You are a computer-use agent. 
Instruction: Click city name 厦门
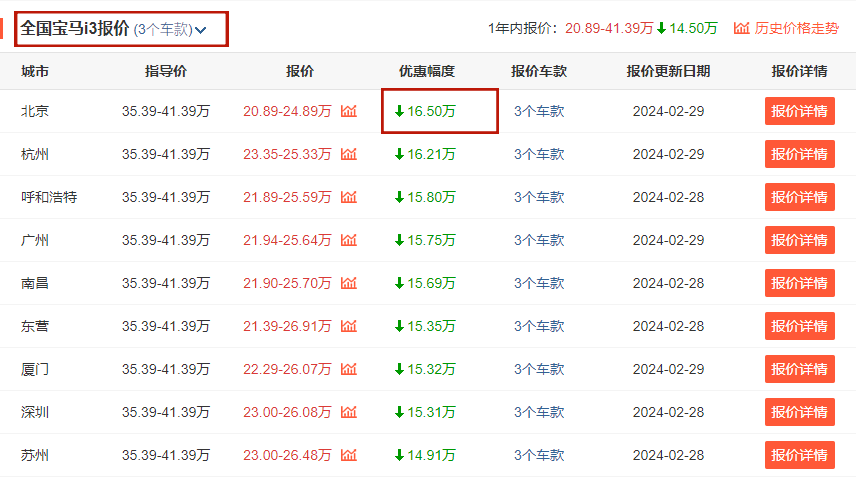click(35, 370)
